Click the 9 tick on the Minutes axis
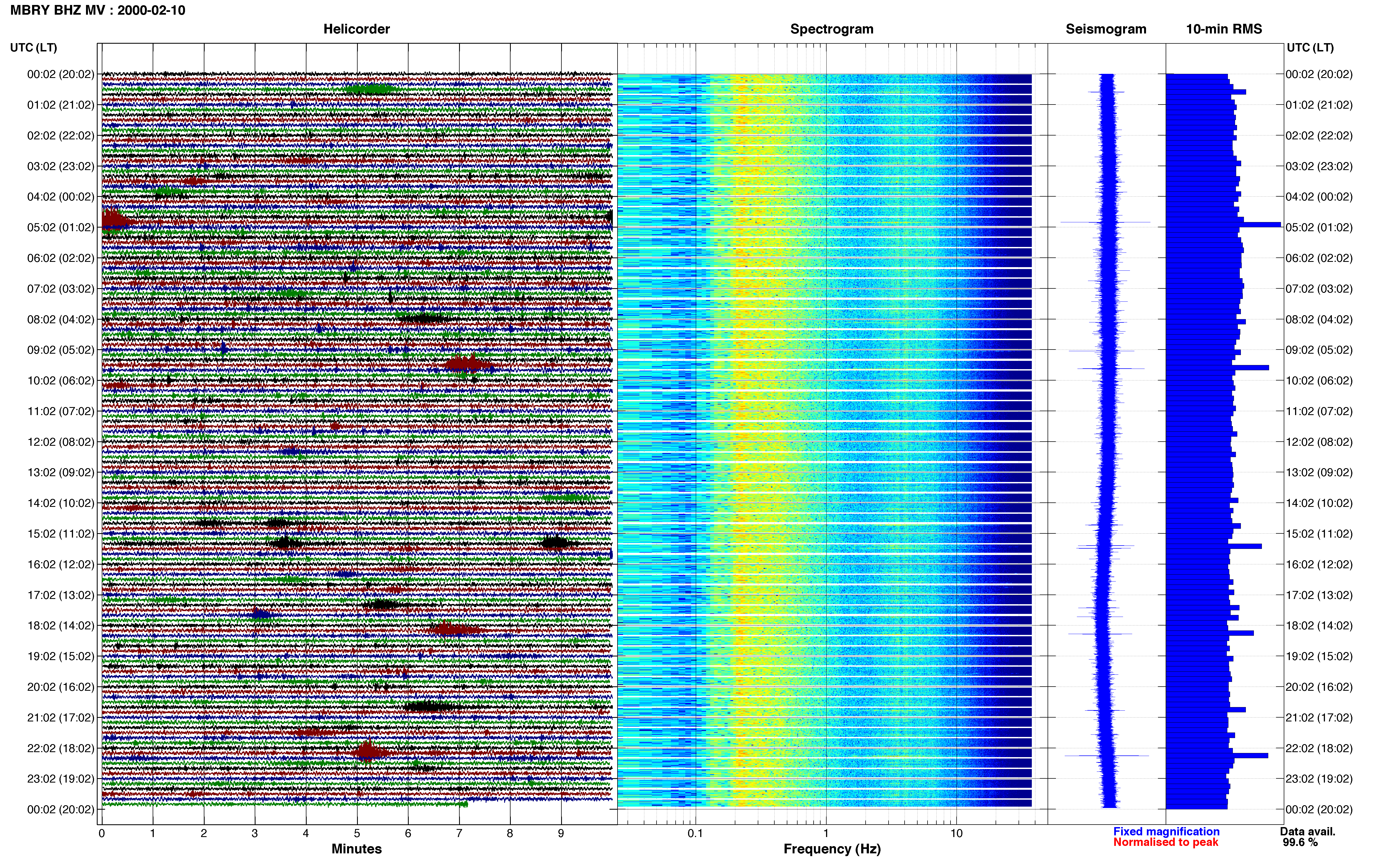 tap(561, 833)
